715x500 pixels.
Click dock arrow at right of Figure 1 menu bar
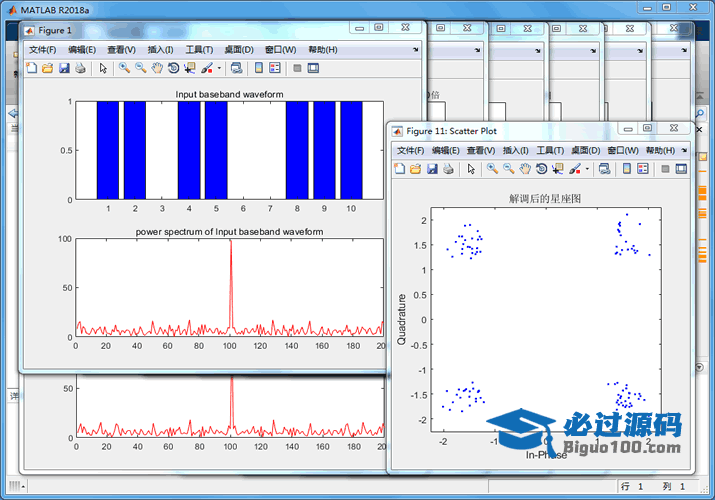coord(415,49)
